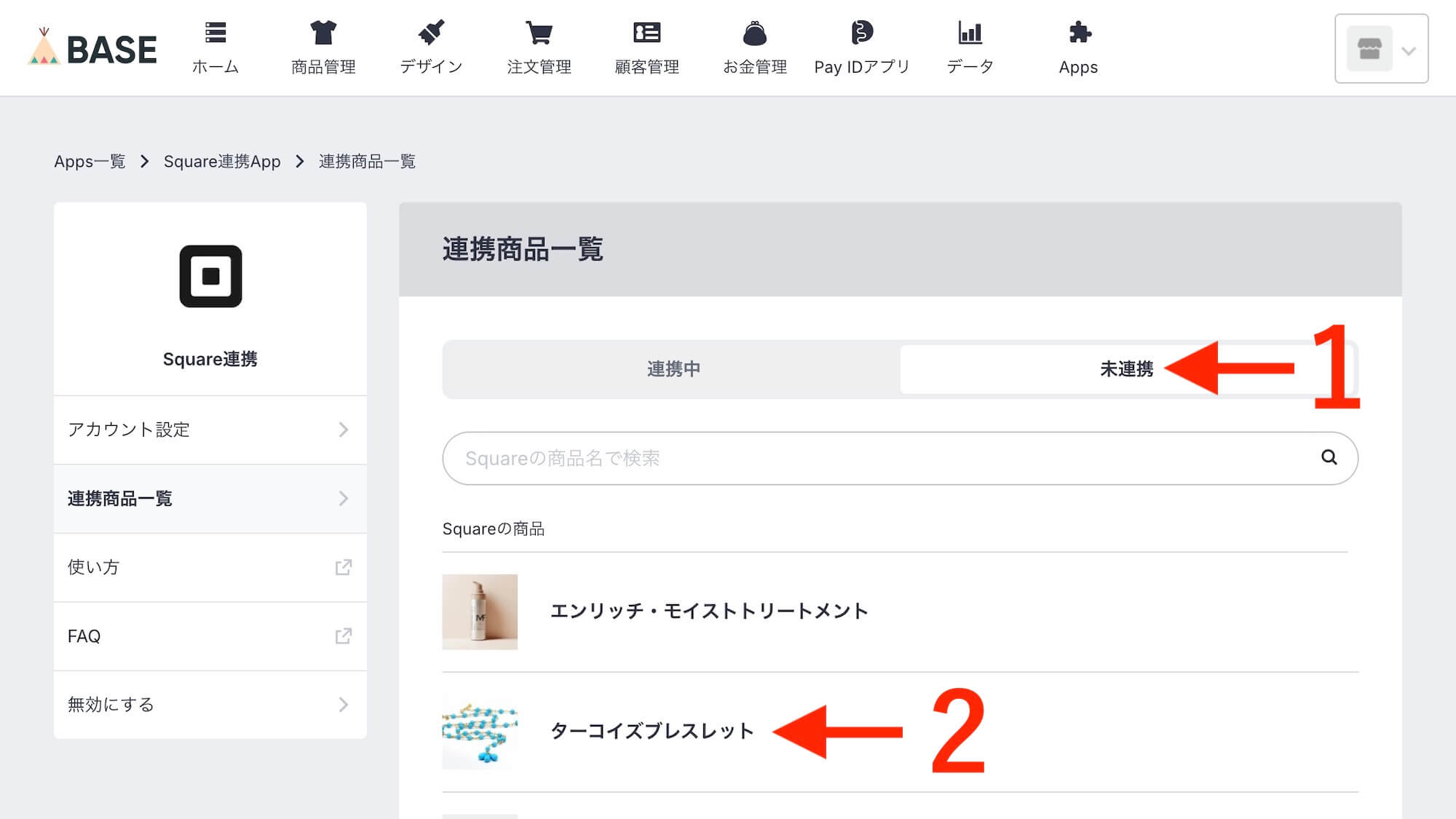Switch to the 連携中 tab
The width and height of the screenshot is (1456, 819).
pos(673,369)
